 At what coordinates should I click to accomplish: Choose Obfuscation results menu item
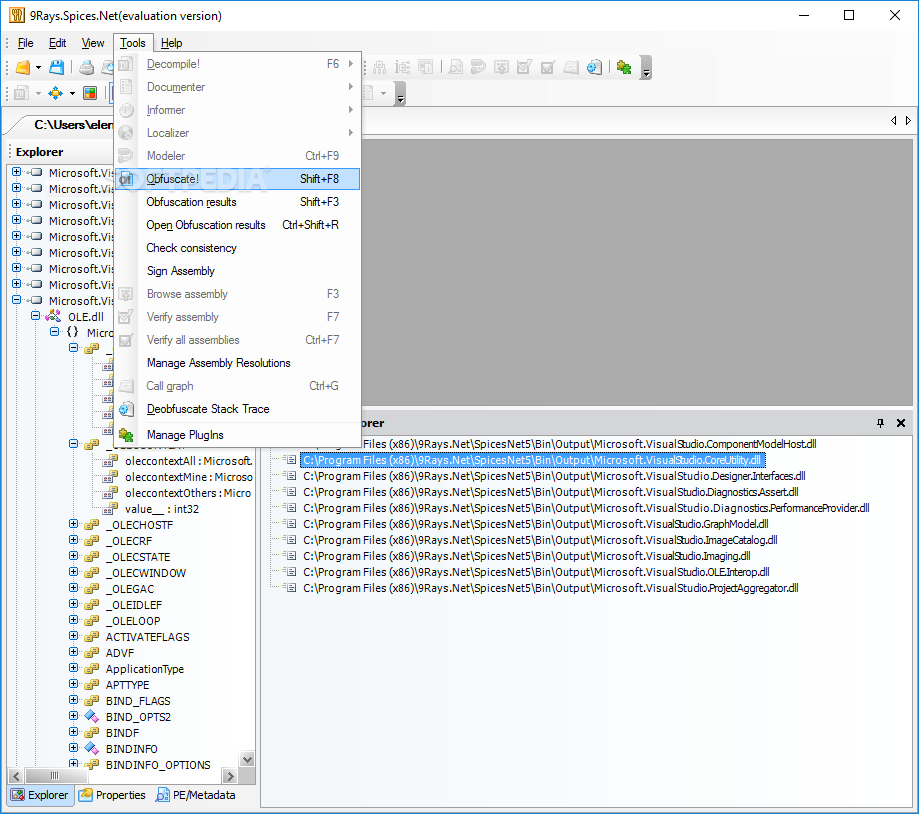[237, 202]
